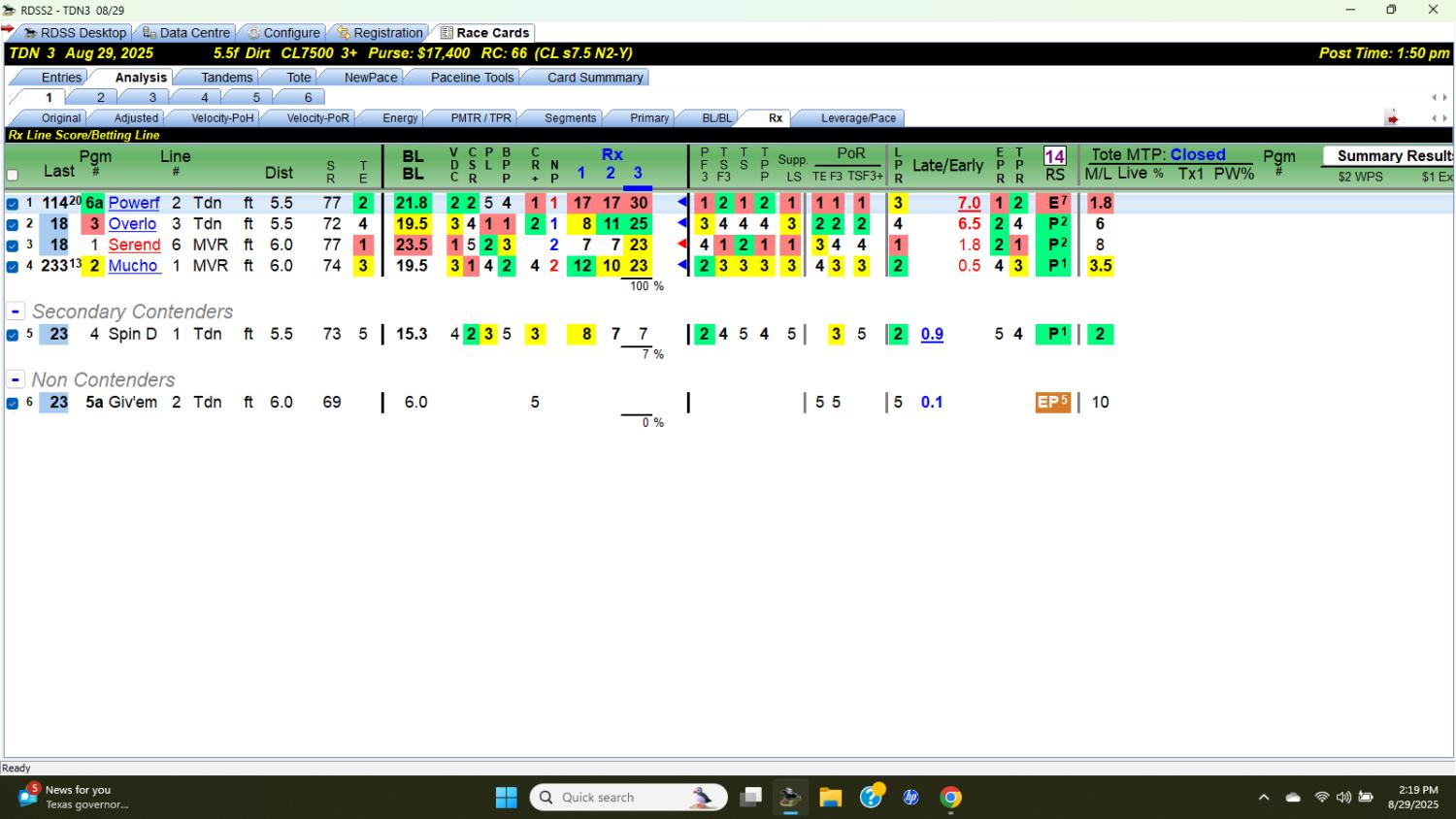Collapse the Non Contenders group
Screen dimensions: 1456x819
tap(16, 379)
